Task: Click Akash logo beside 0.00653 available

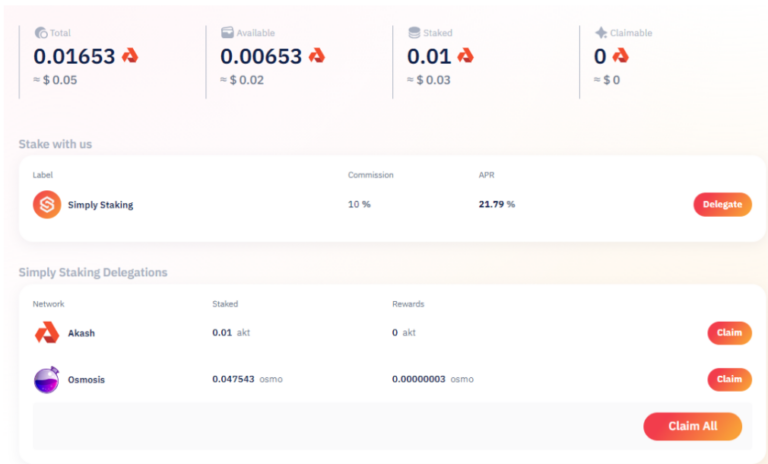Action: click(x=317, y=57)
